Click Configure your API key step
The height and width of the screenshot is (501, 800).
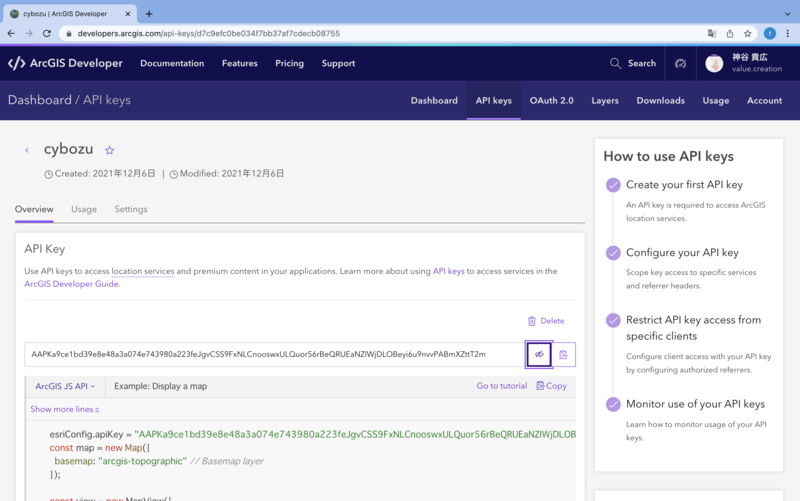click(x=682, y=253)
